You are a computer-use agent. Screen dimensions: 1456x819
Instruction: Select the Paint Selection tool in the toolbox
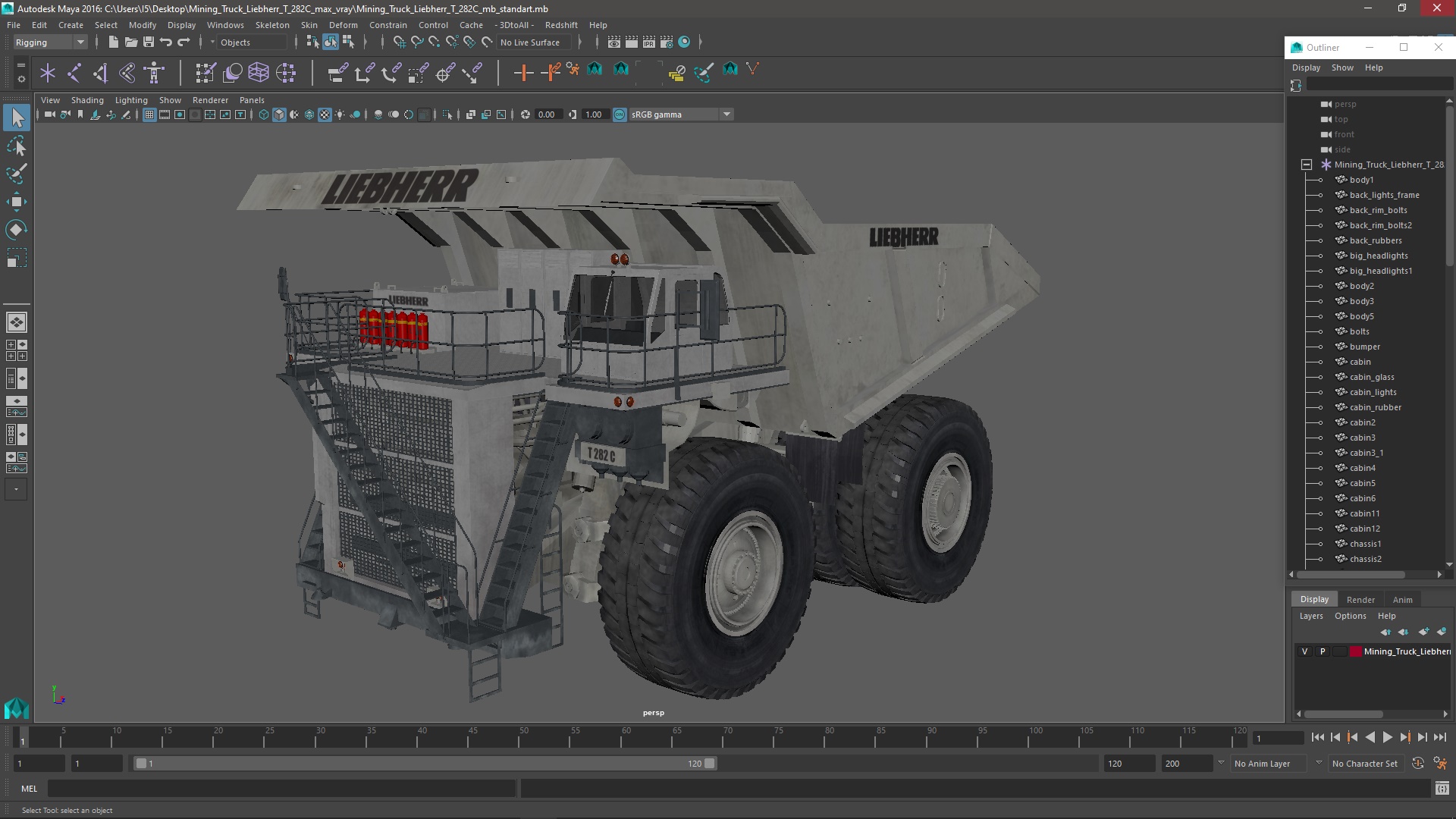pyautogui.click(x=16, y=174)
